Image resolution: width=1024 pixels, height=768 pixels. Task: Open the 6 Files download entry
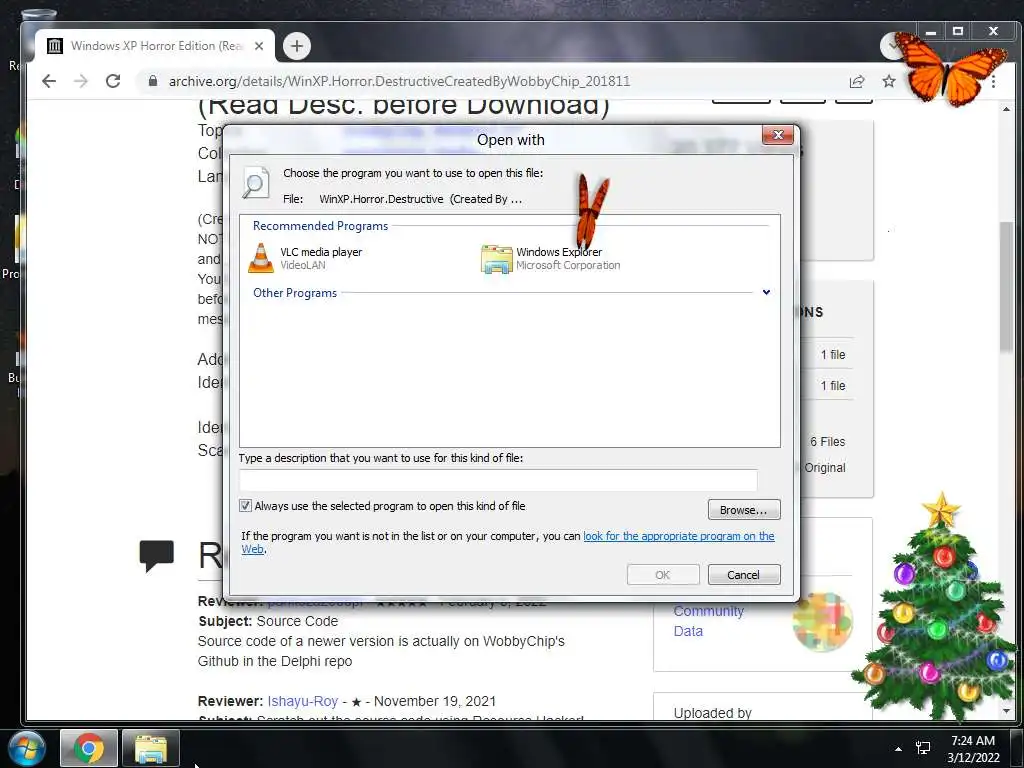[827, 441]
